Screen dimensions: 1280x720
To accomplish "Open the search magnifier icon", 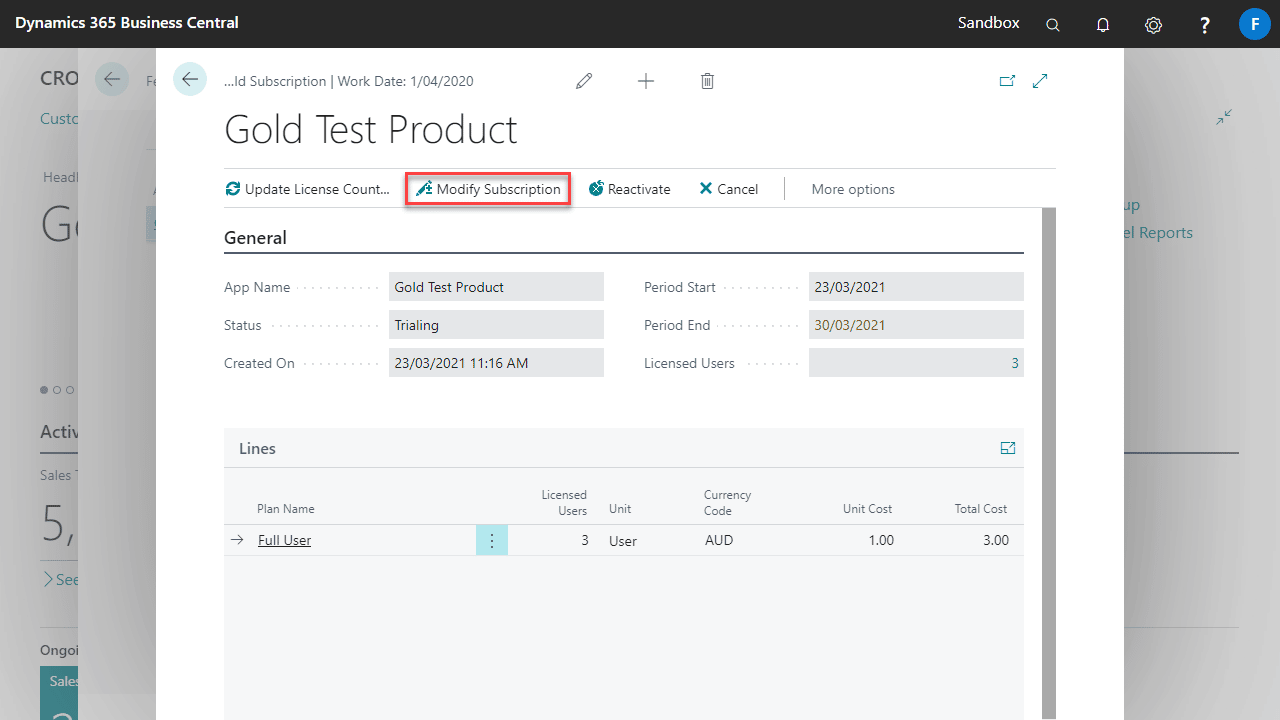I will coord(1053,24).
